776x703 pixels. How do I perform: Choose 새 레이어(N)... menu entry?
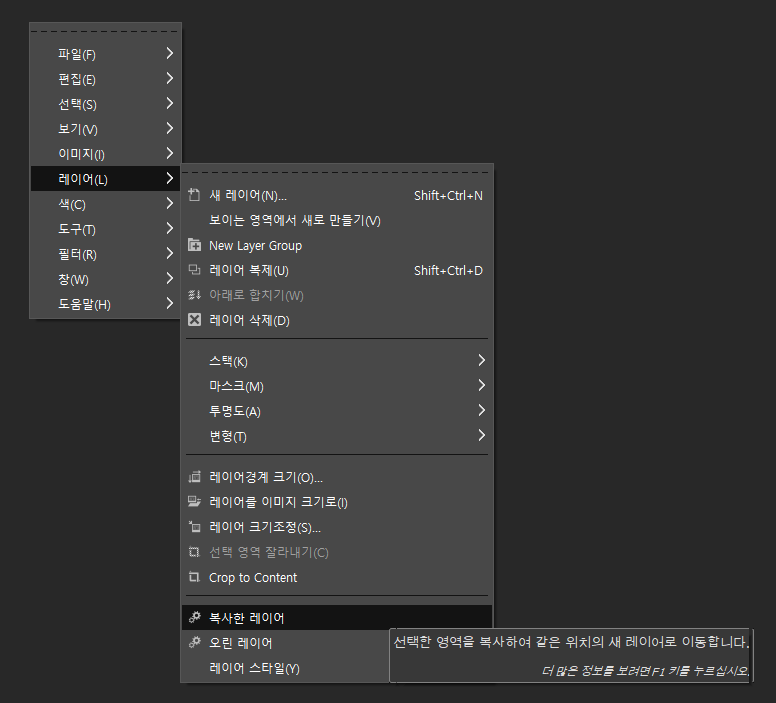pos(337,195)
